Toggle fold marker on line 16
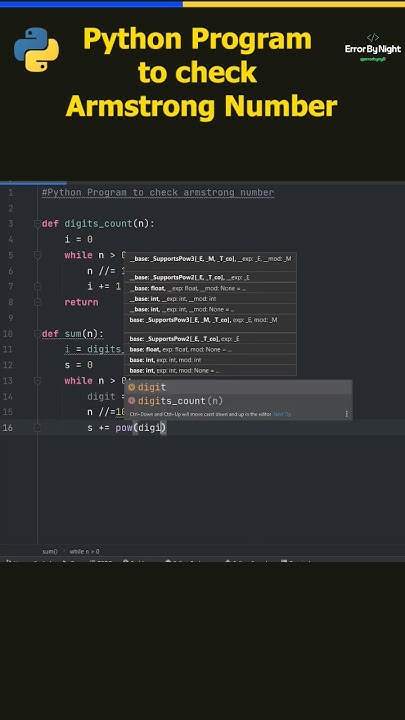Viewport: 405px width, 720px height. [x=37, y=428]
